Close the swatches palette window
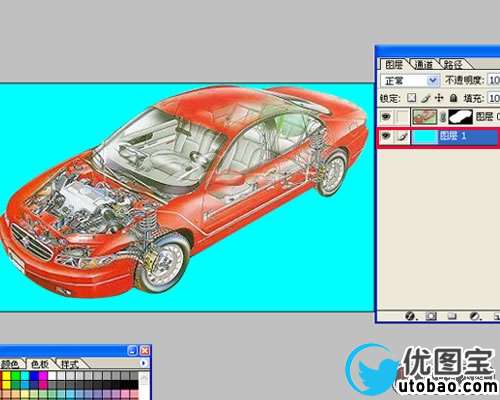The height and width of the screenshot is (400, 500). pyautogui.click(x=145, y=351)
